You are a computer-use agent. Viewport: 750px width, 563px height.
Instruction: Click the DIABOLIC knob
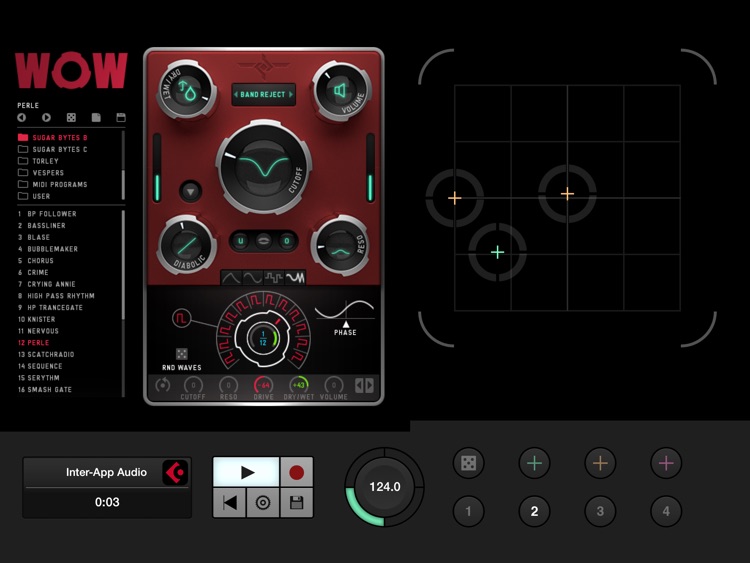coord(187,246)
